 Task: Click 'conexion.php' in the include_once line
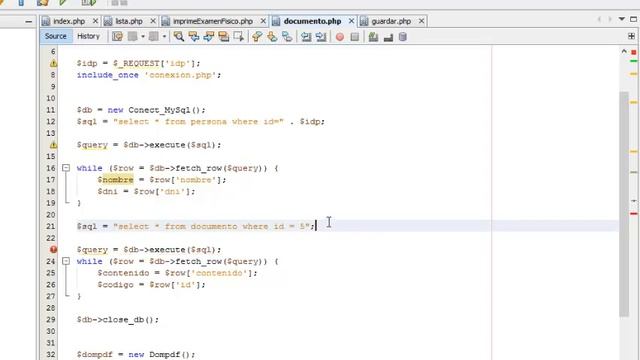point(180,75)
